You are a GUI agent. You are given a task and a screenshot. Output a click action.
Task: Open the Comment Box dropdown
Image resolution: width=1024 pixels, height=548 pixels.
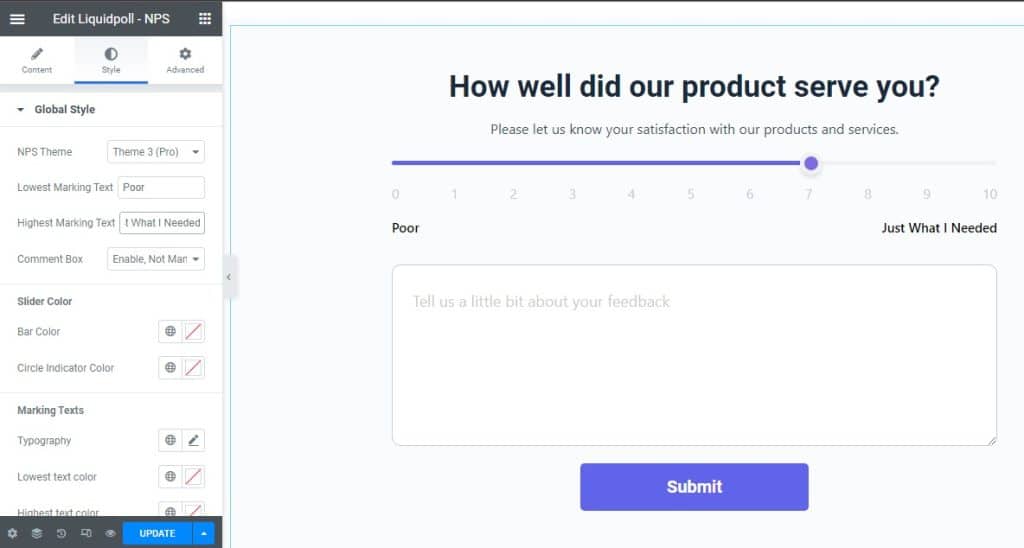coord(155,259)
